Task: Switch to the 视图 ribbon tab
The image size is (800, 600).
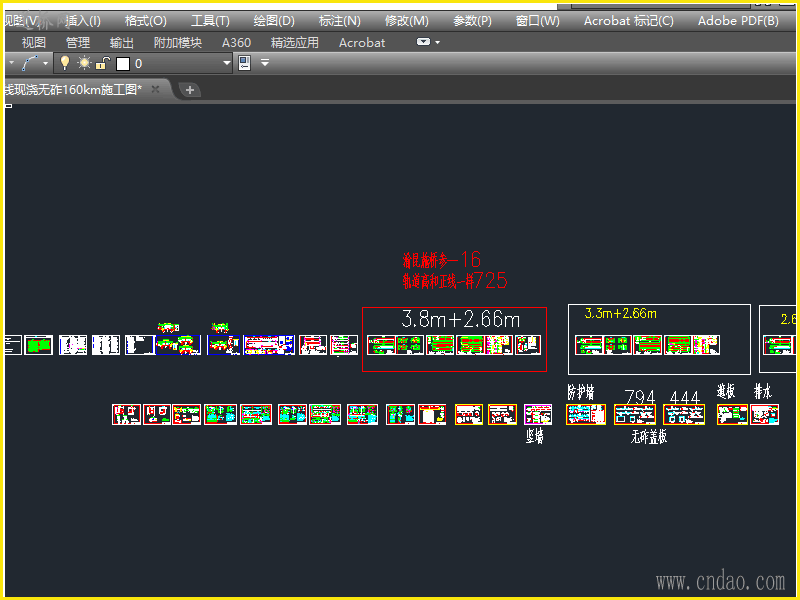Action: (x=34, y=42)
